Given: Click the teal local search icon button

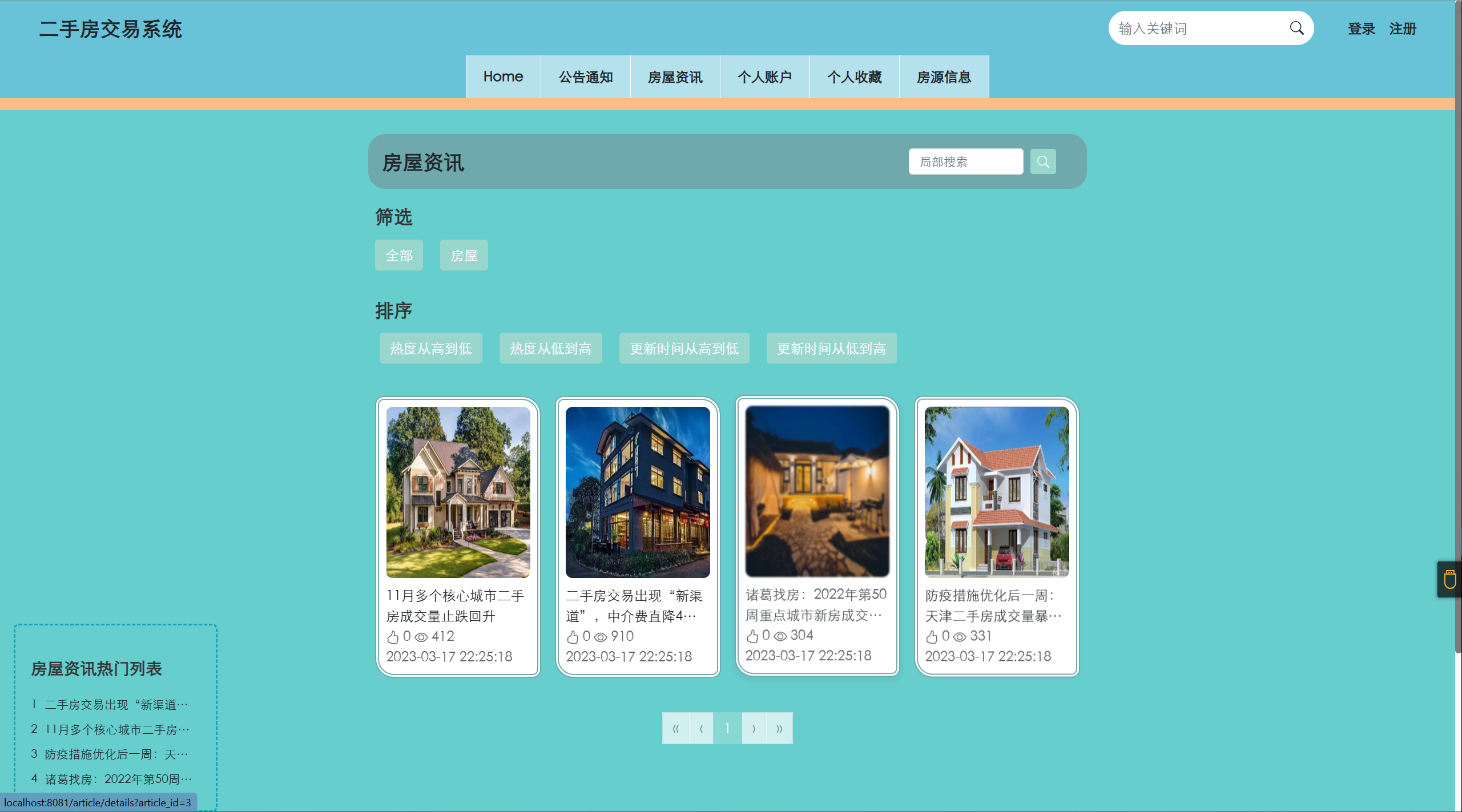Looking at the screenshot, I should click(x=1042, y=162).
